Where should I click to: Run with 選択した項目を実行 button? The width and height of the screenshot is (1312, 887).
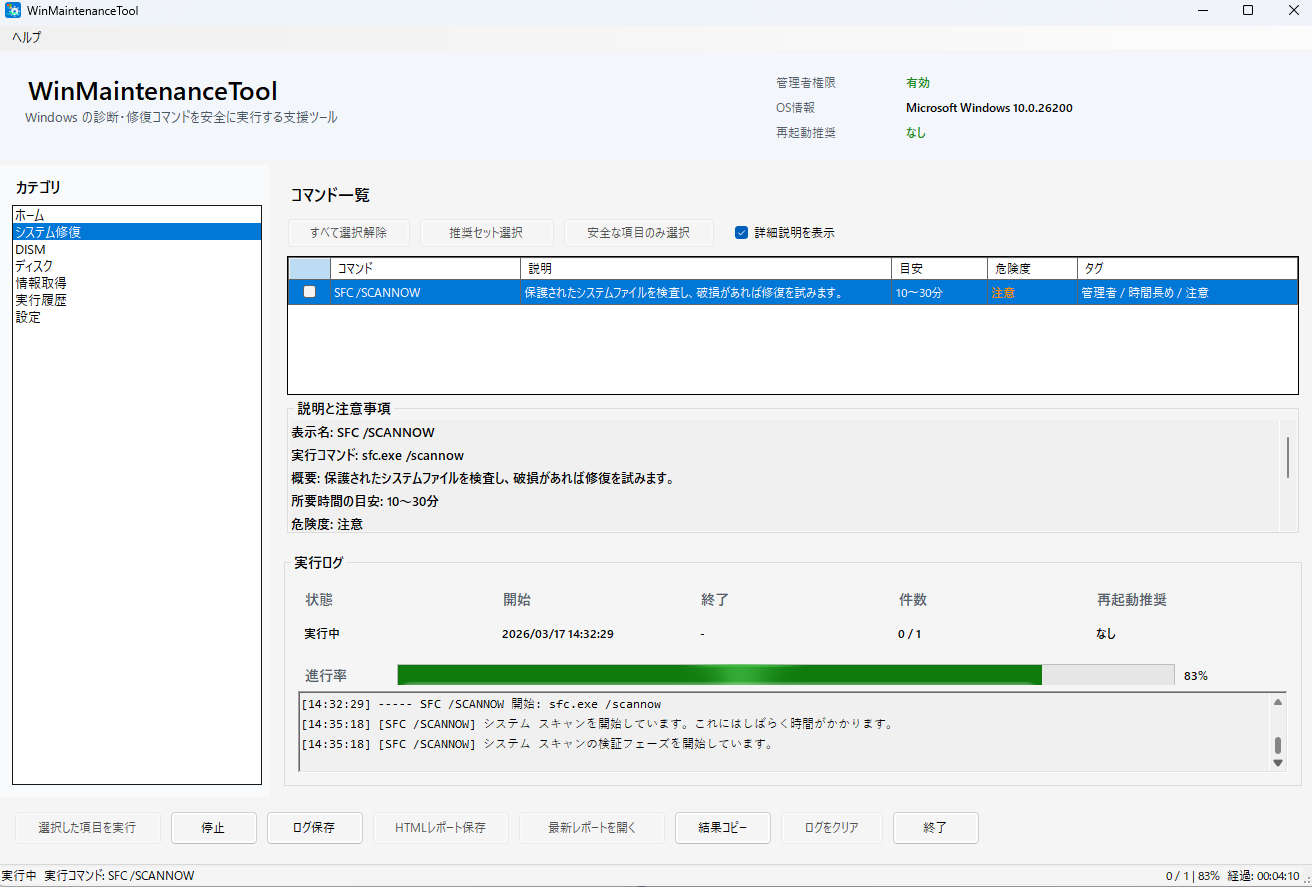click(87, 827)
